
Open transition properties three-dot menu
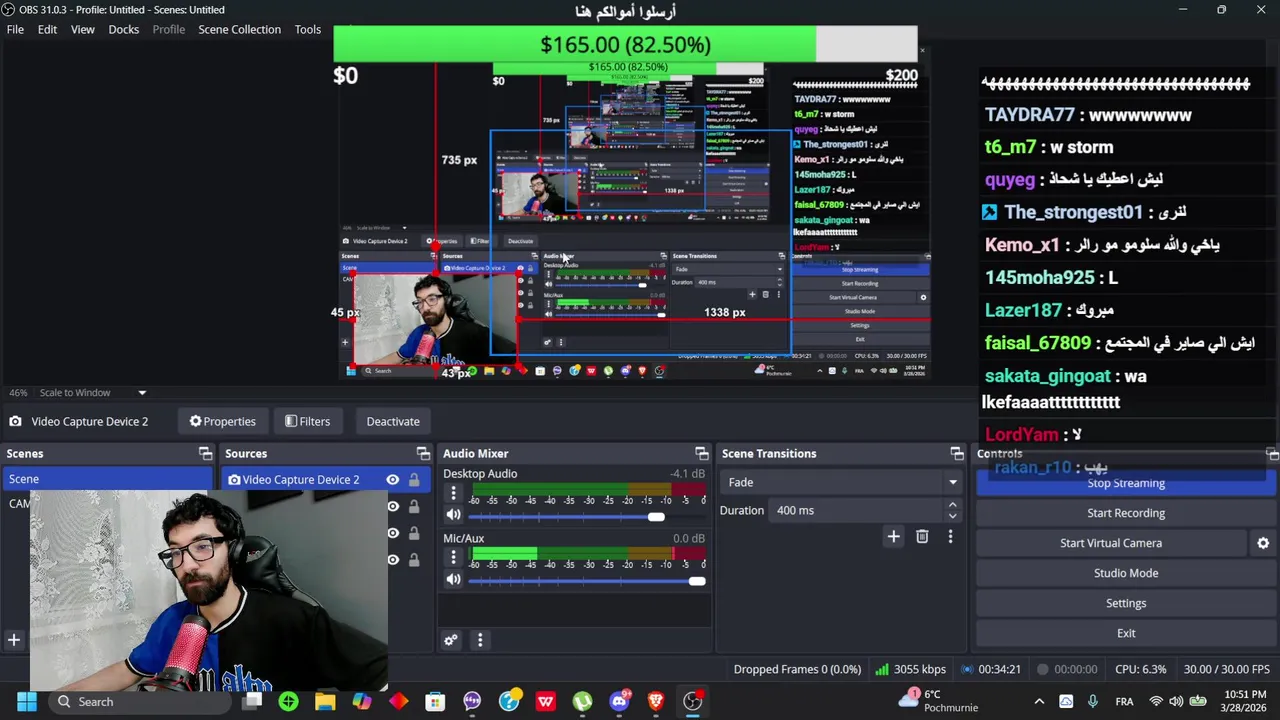pyautogui.click(x=950, y=537)
